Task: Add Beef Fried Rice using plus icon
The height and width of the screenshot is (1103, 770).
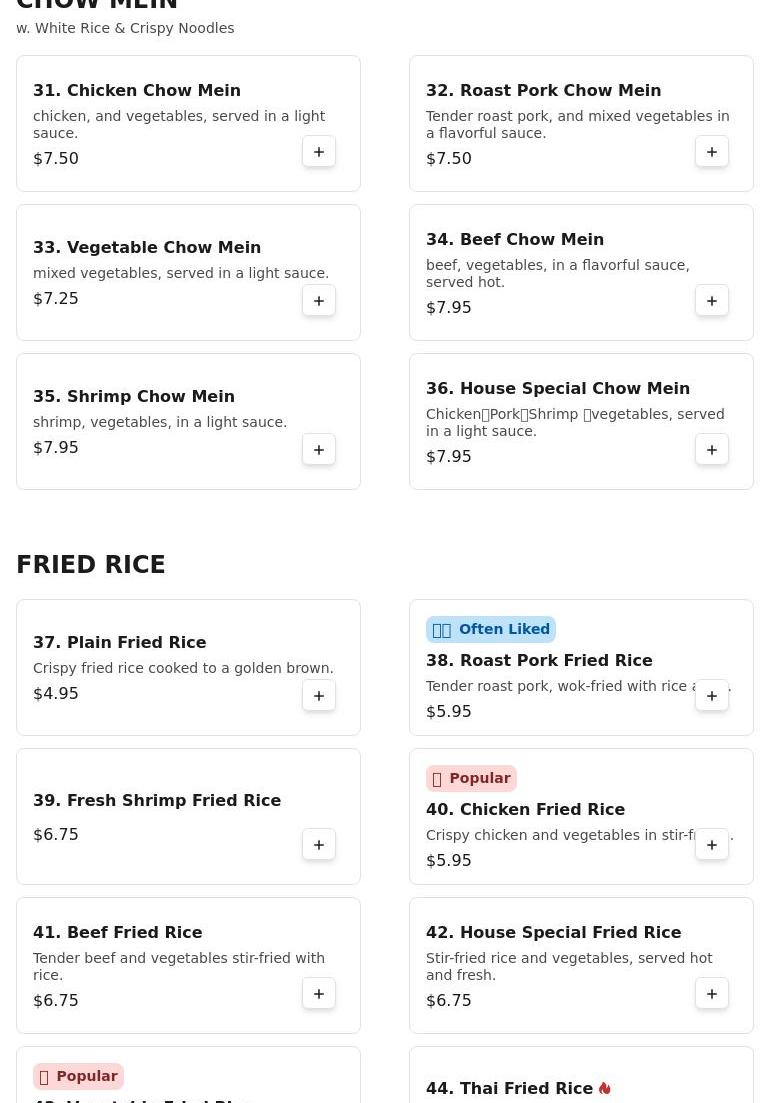Action: click(319, 994)
